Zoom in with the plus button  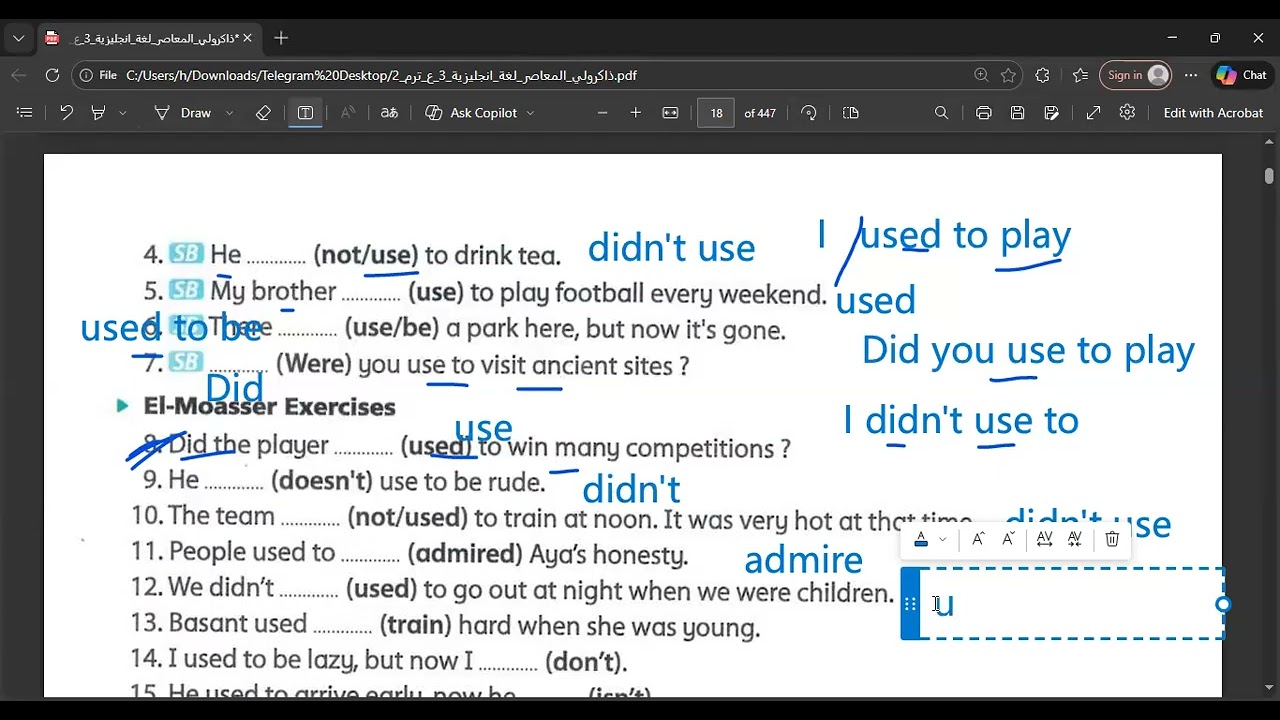636,113
